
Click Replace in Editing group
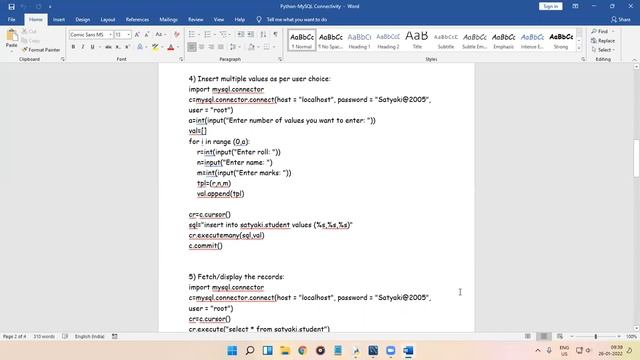[x=603, y=41]
